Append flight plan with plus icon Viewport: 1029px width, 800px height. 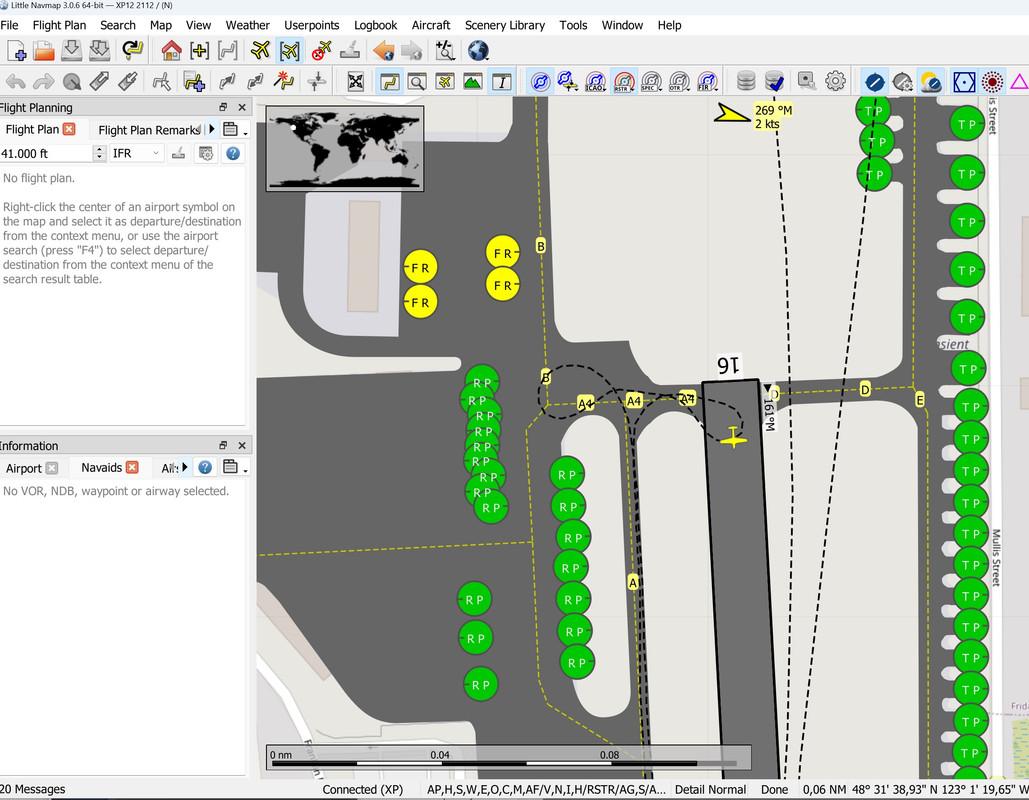pyautogui.click(x=194, y=81)
